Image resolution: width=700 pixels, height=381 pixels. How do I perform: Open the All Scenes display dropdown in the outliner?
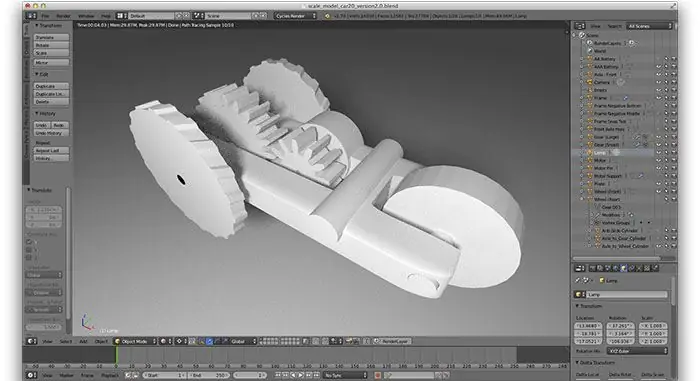649,26
